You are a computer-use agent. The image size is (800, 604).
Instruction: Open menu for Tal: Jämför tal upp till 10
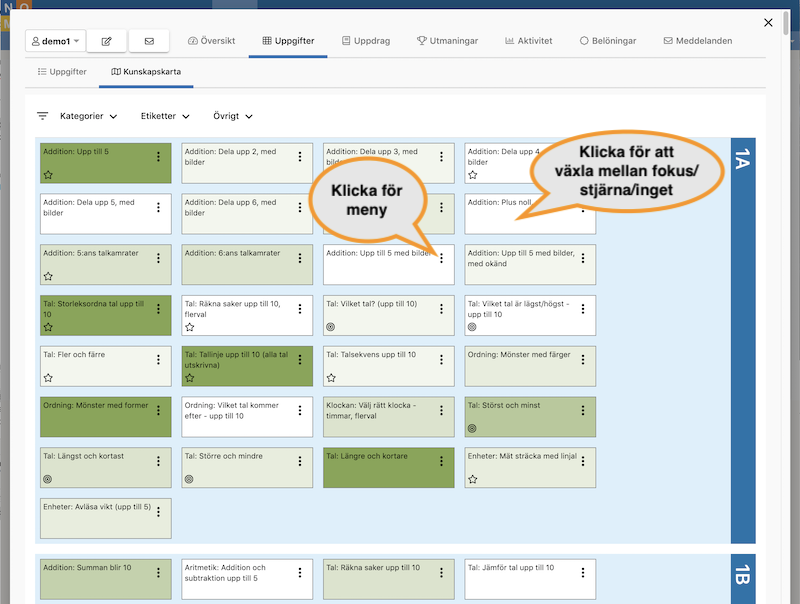click(583, 572)
